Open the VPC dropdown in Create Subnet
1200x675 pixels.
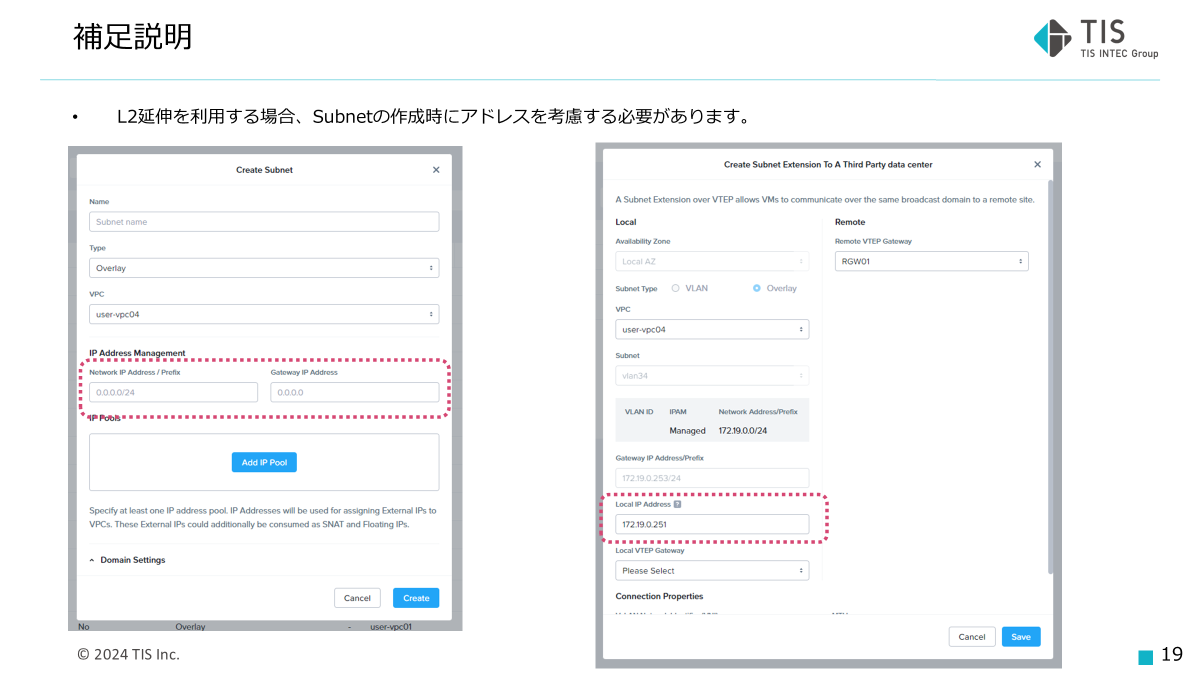tap(264, 314)
